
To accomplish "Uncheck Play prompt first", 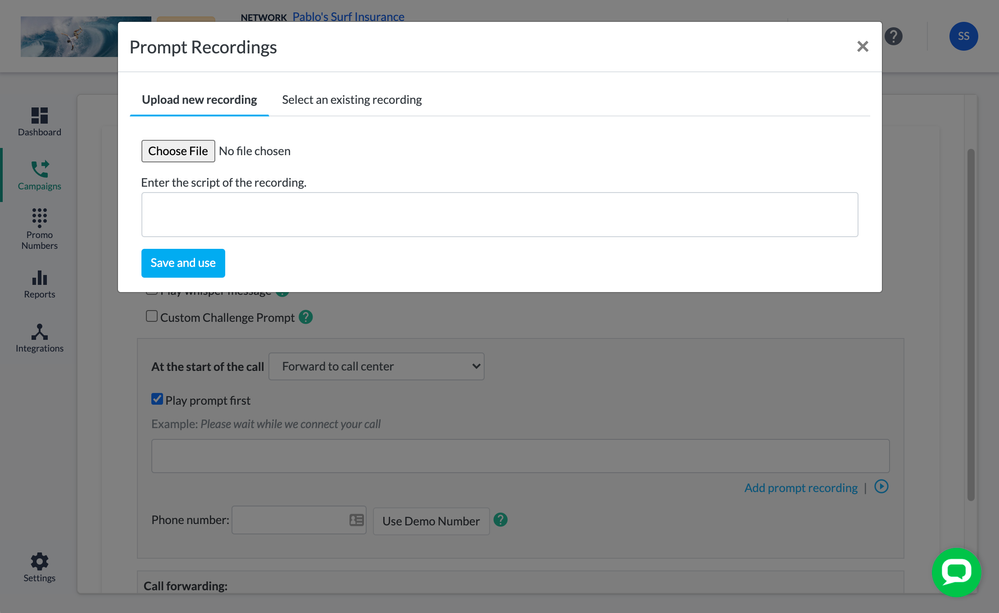I will click(157, 399).
